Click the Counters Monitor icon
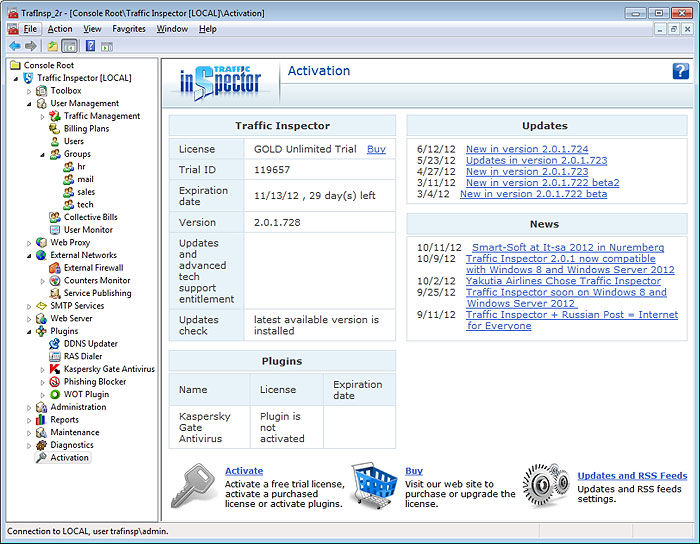The width and height of the screenshot is (700, 544). click(x=54, y=280)
